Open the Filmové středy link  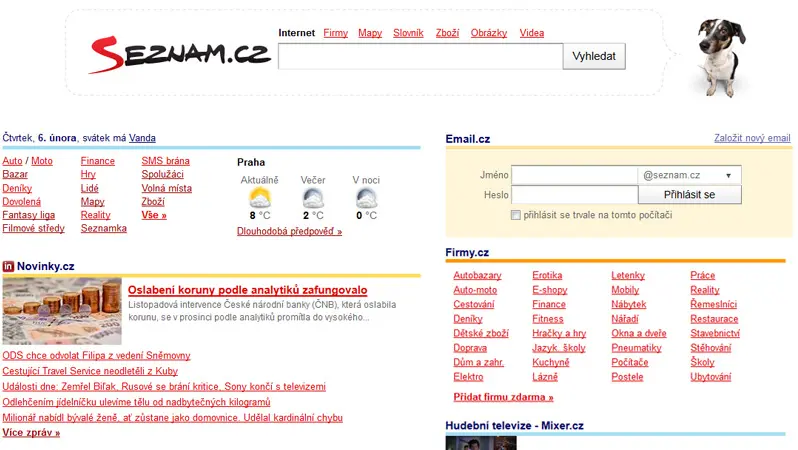(34, 229)
